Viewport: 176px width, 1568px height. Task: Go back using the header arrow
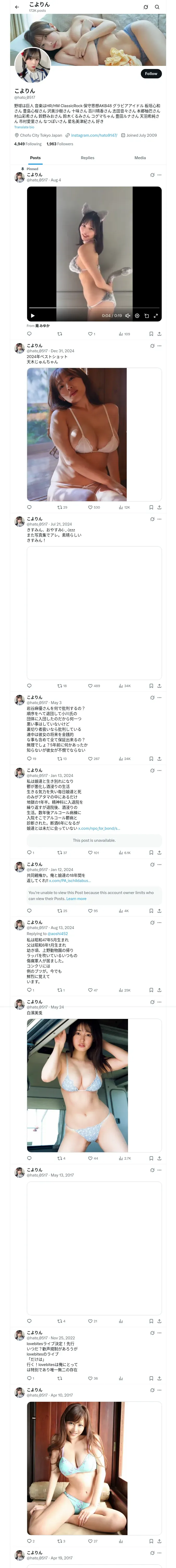(17, 7)
